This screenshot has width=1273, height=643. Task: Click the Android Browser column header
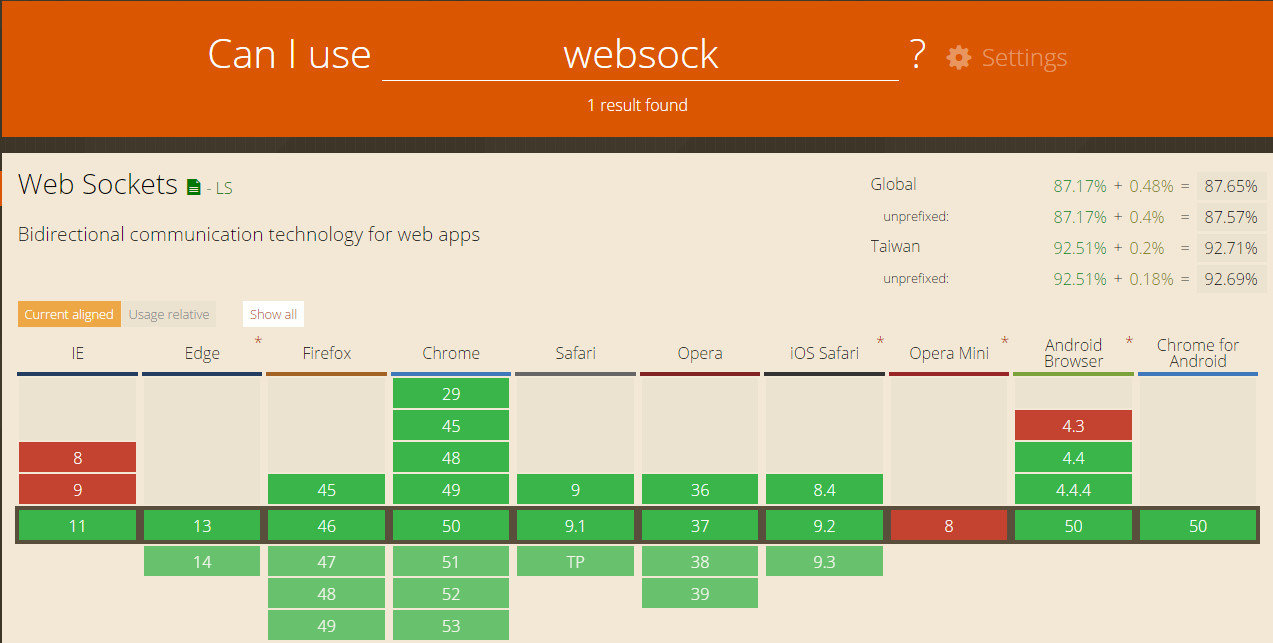tap(1073, 353)
